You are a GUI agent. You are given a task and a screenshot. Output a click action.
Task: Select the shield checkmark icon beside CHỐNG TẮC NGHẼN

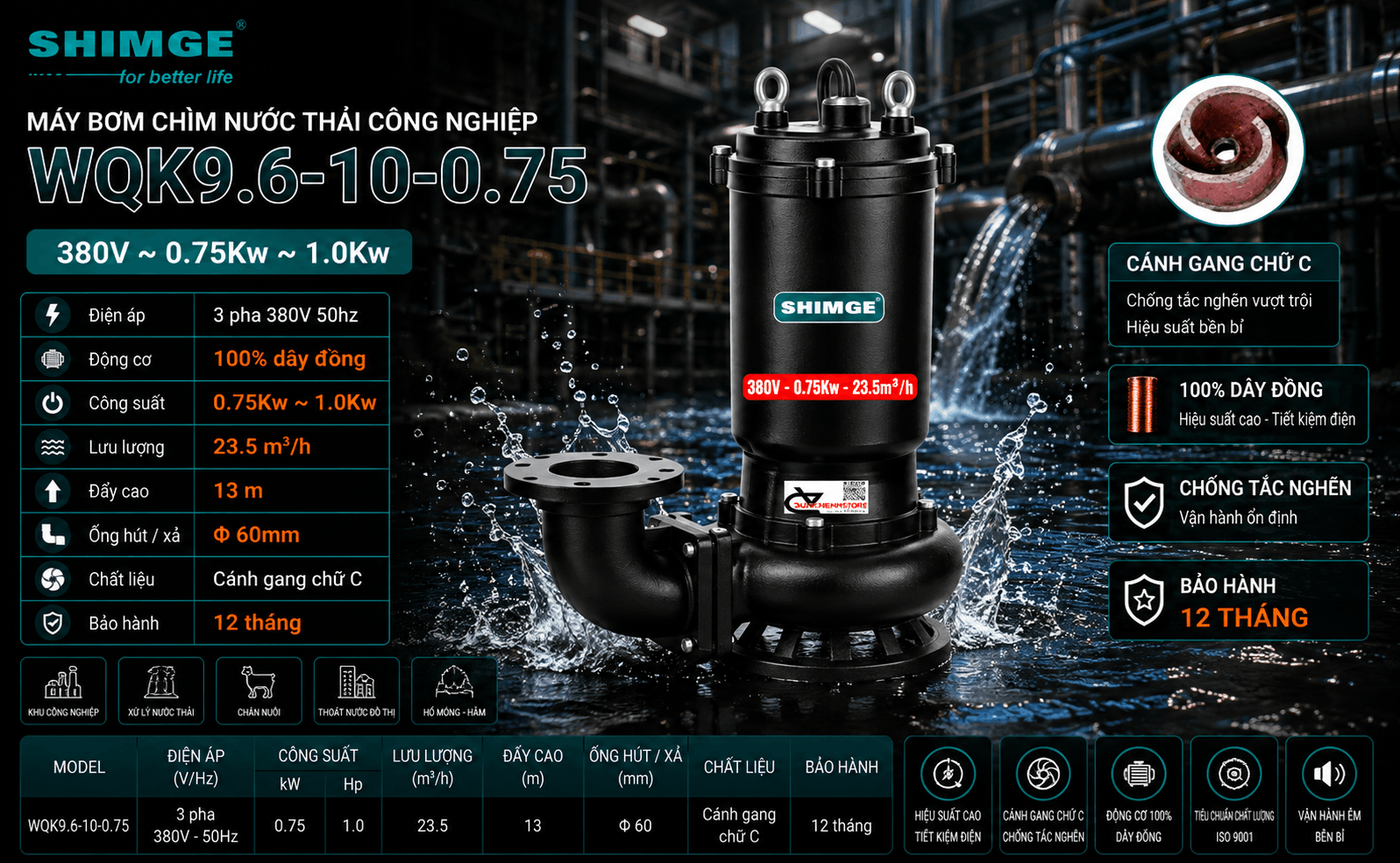coord(1144,503)
